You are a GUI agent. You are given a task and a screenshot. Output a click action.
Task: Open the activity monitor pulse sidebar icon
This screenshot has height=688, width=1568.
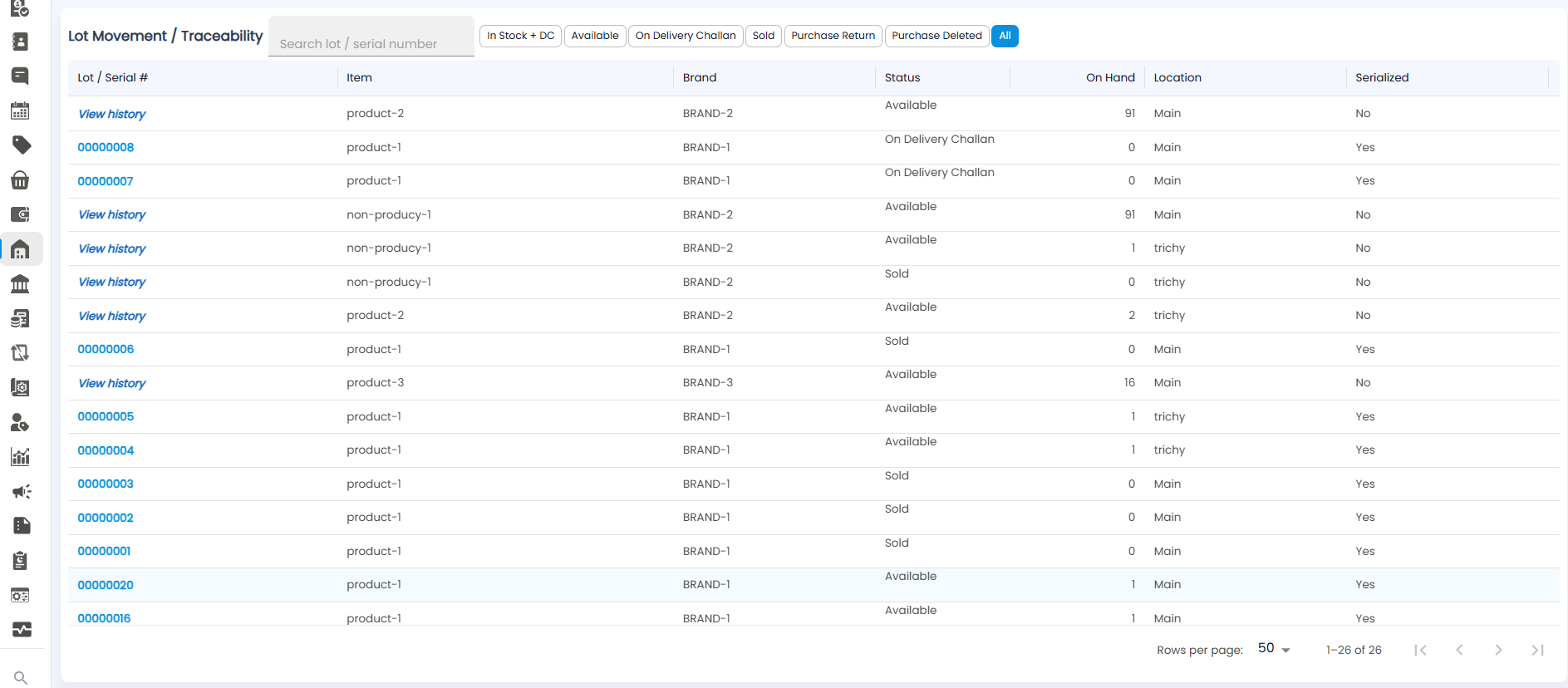tap(21, 630)
